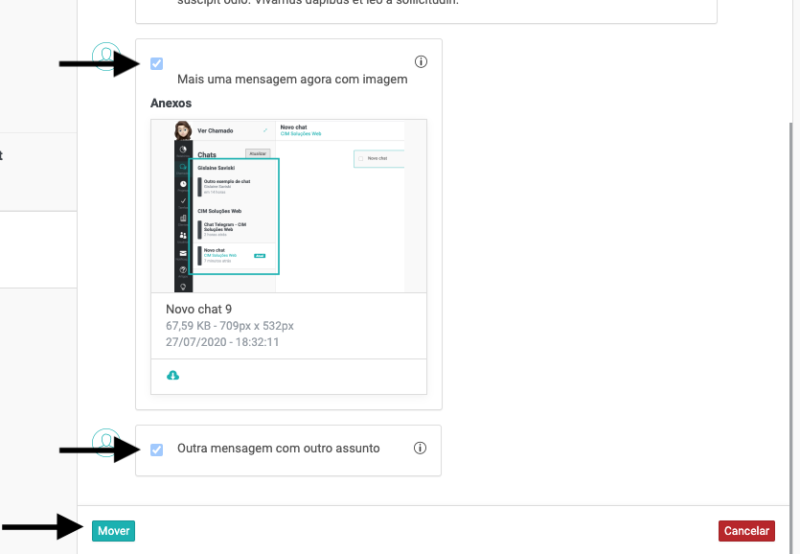The height and width of the screenshot is (554, 800).
Task: Open the attachment screenshot thumbnail
Action: (x=288, y=206)
